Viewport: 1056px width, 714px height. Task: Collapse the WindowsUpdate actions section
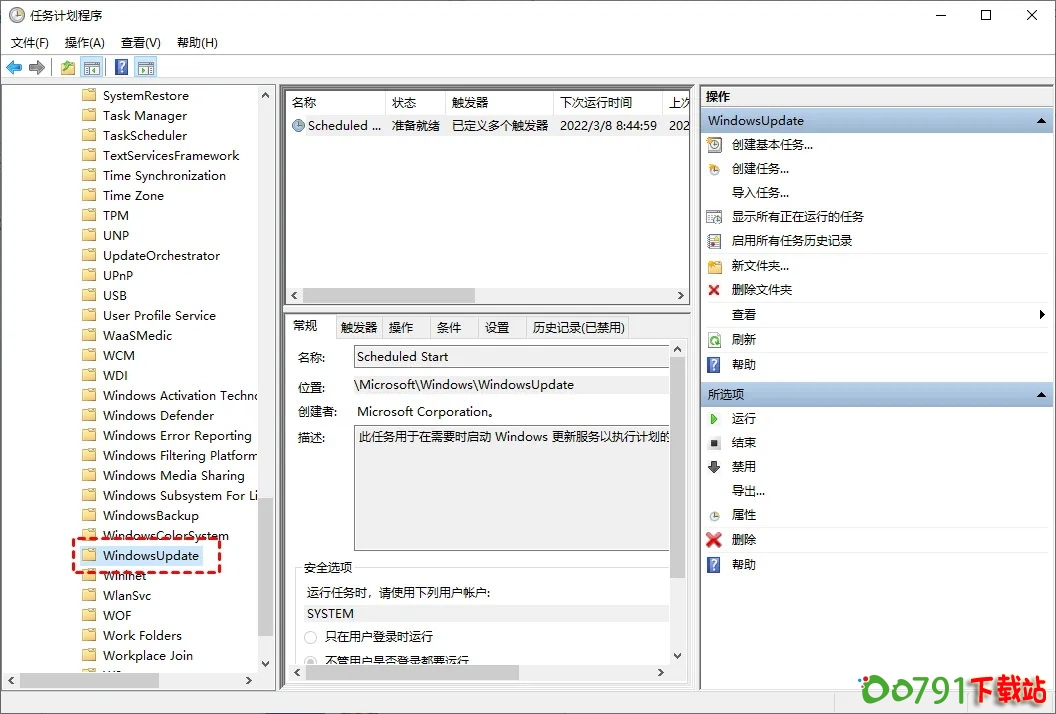tap(1042, 121)
